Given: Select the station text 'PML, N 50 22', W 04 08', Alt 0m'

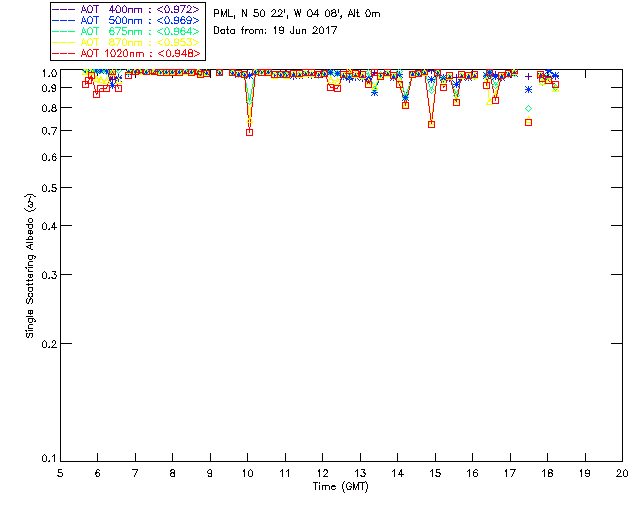Looking at the screenshot, I should tap(297, 14).
